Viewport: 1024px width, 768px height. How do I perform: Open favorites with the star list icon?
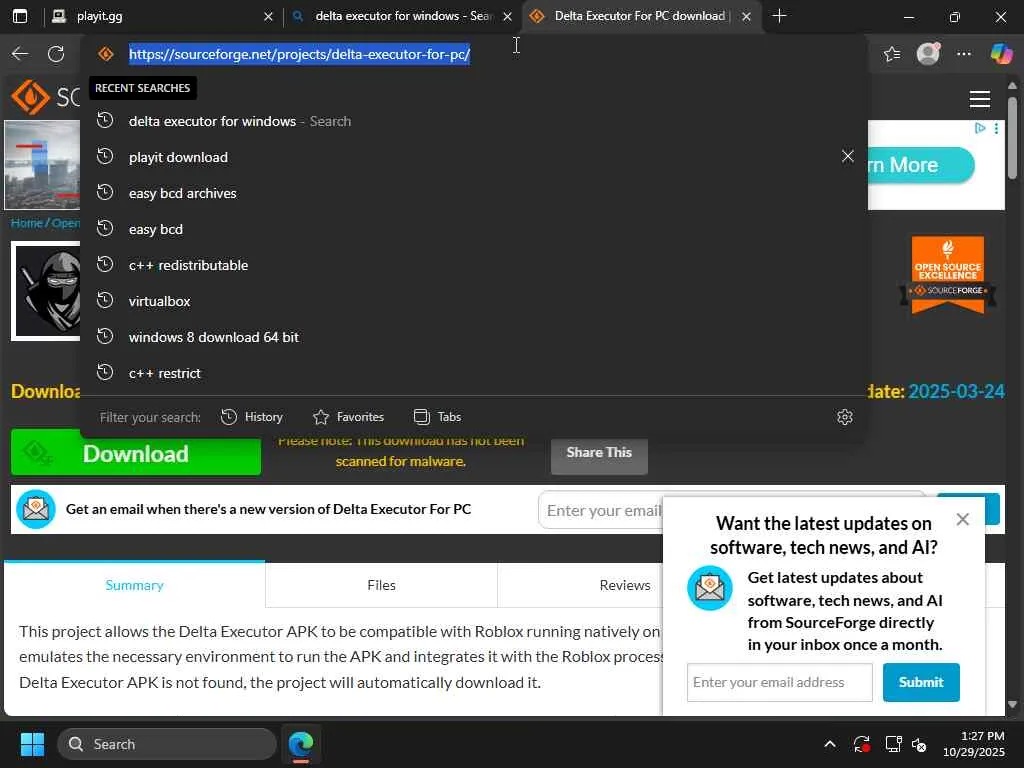pyautogui.click(x=892, y=54)
